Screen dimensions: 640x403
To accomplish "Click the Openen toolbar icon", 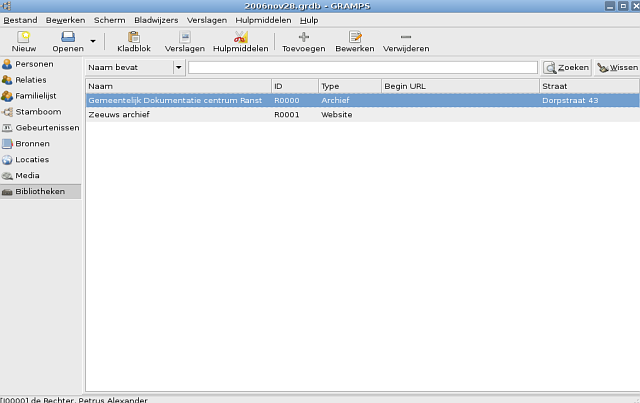I will pos(68,37).
